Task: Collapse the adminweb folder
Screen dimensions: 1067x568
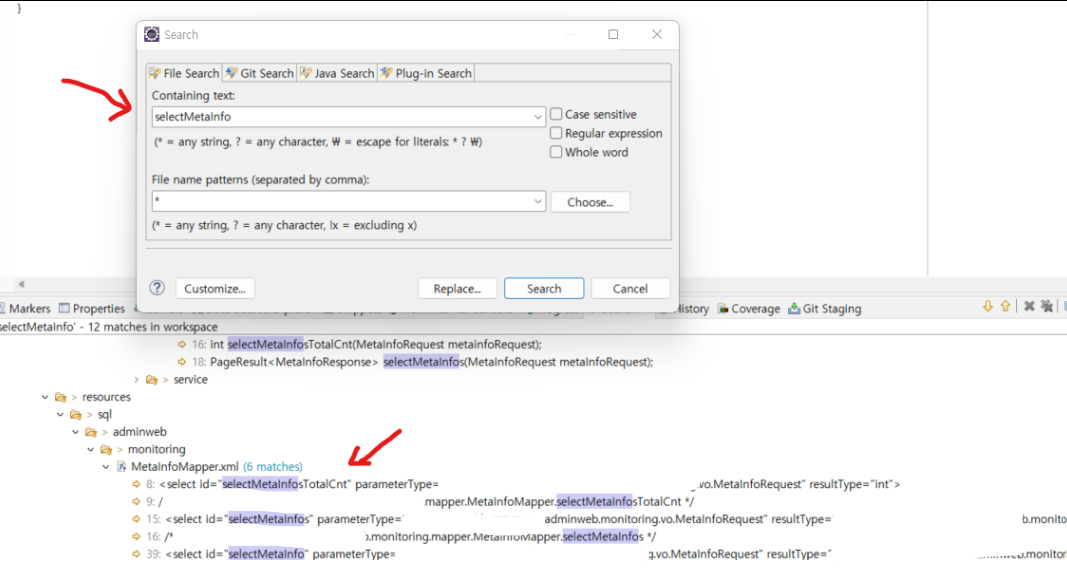Action: click(x=76, y=432)
